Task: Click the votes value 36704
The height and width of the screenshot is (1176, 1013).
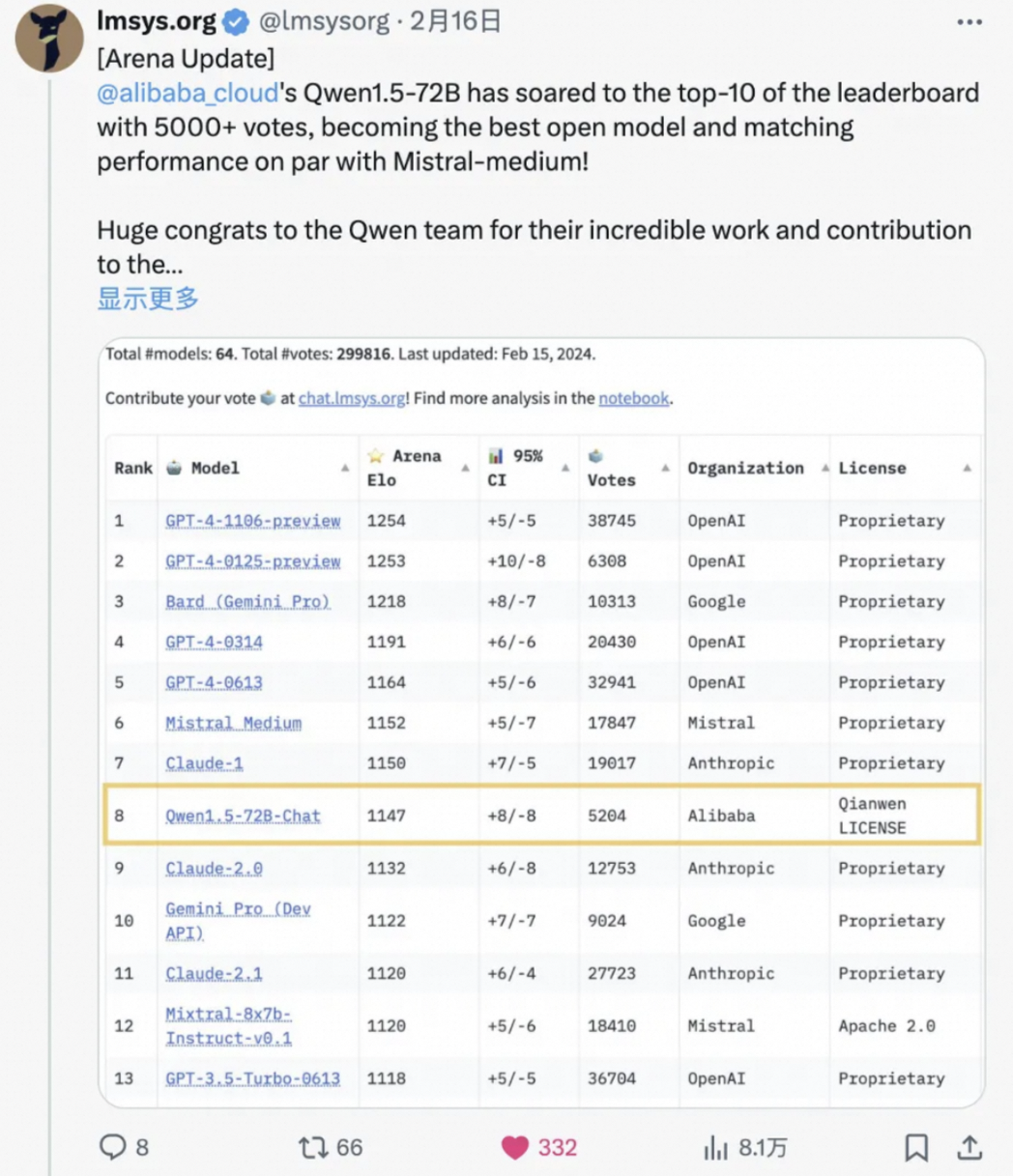Action: [612, 1078]
